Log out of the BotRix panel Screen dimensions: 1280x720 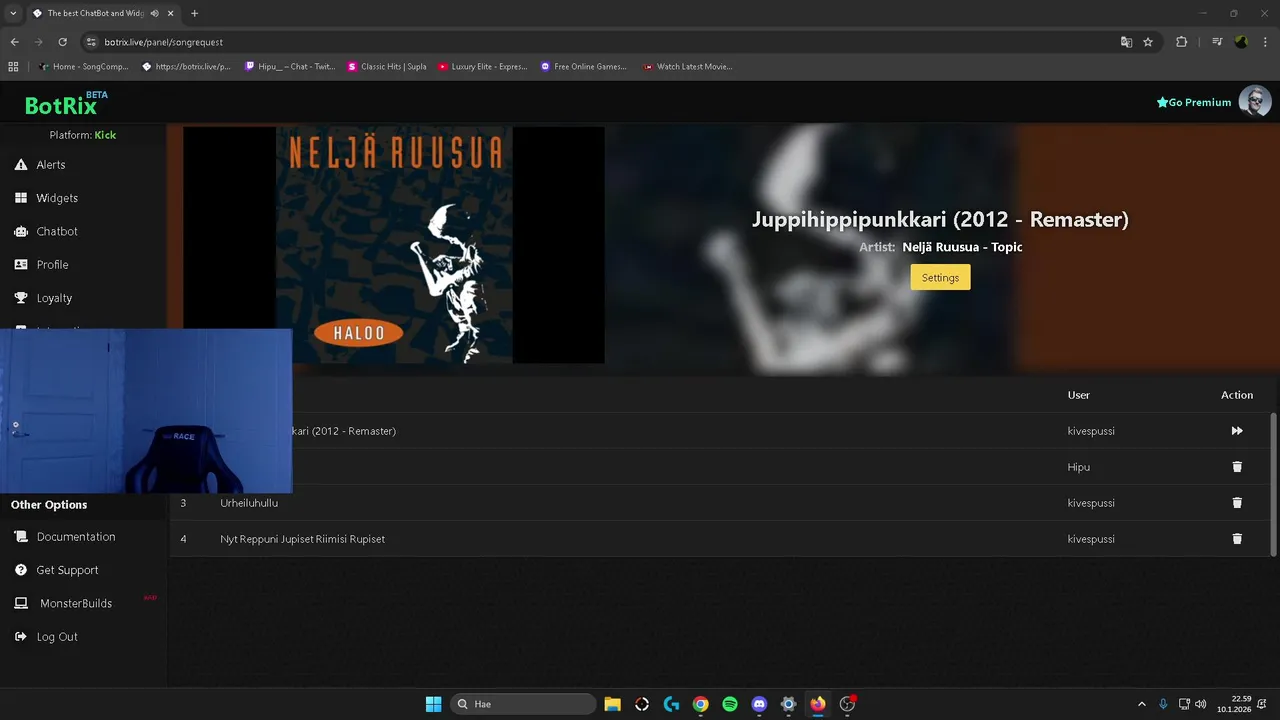tap(46, 637)
